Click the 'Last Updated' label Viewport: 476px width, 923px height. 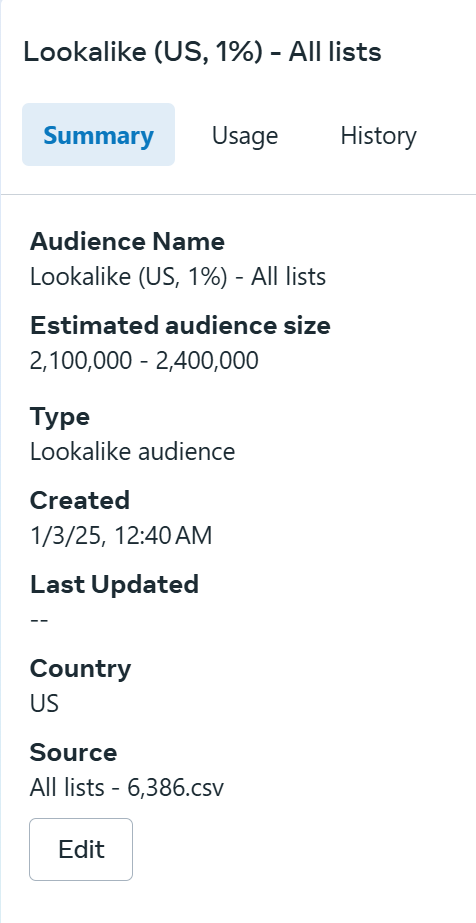(x=114, y=585)
